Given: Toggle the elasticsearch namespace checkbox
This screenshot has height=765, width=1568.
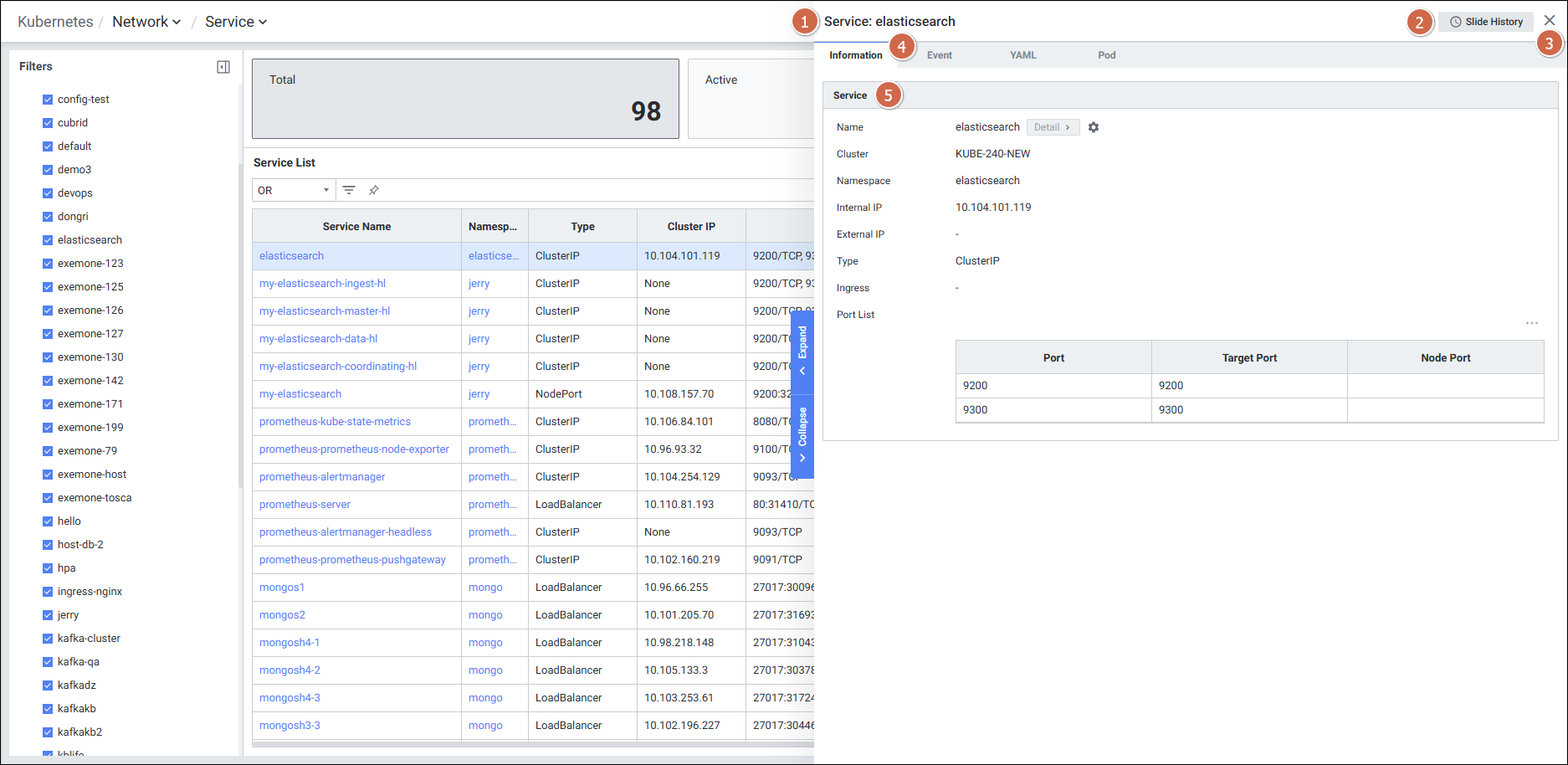Looking at the screenshot, I should coord(48,240).
